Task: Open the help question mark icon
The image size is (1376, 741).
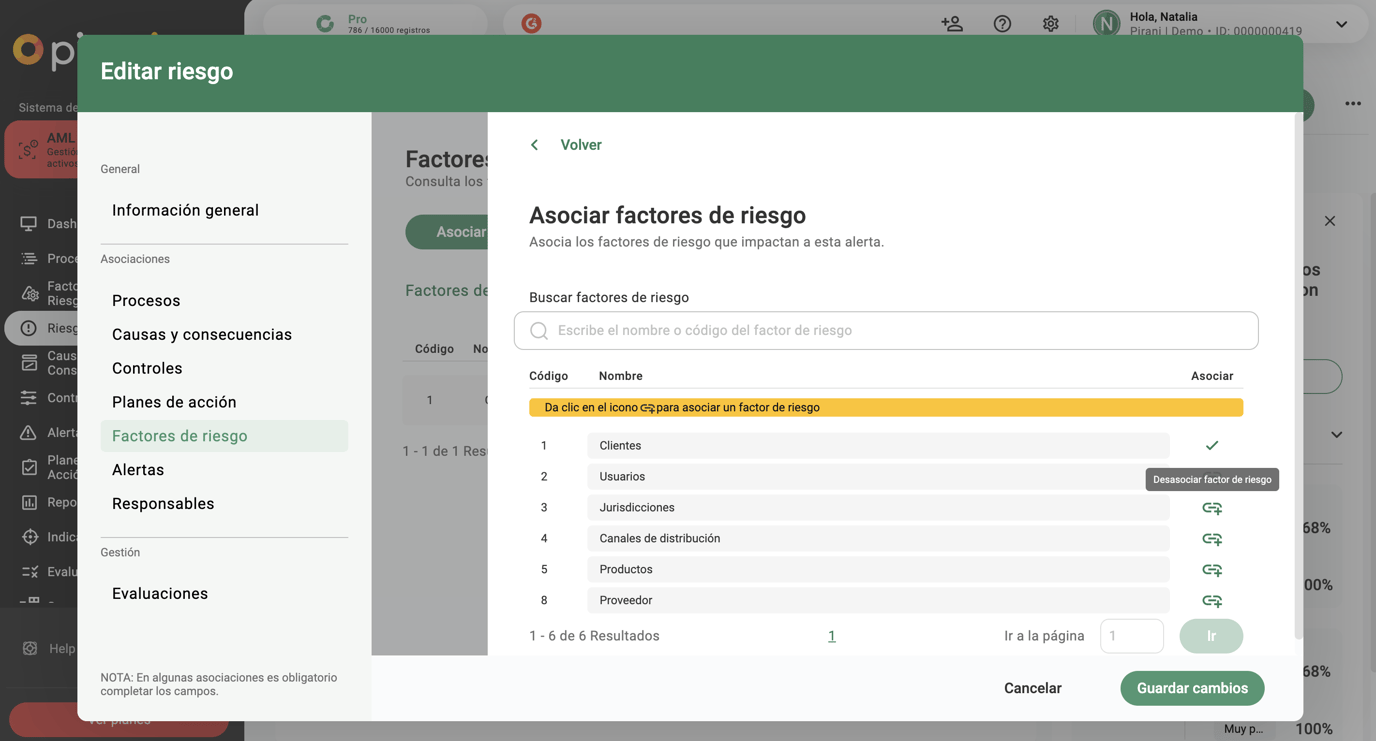Action: point(1002,23)
